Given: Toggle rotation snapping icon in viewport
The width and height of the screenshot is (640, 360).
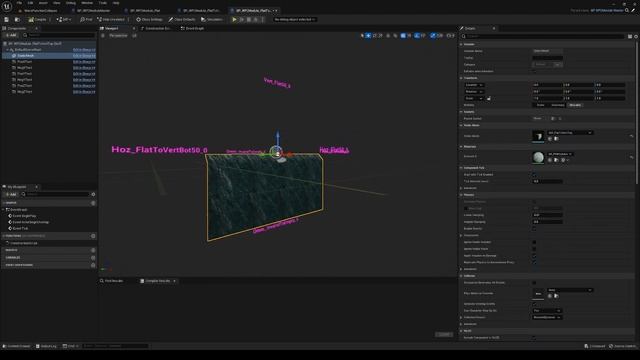Looking at the screenshot, I should [417, 36].
